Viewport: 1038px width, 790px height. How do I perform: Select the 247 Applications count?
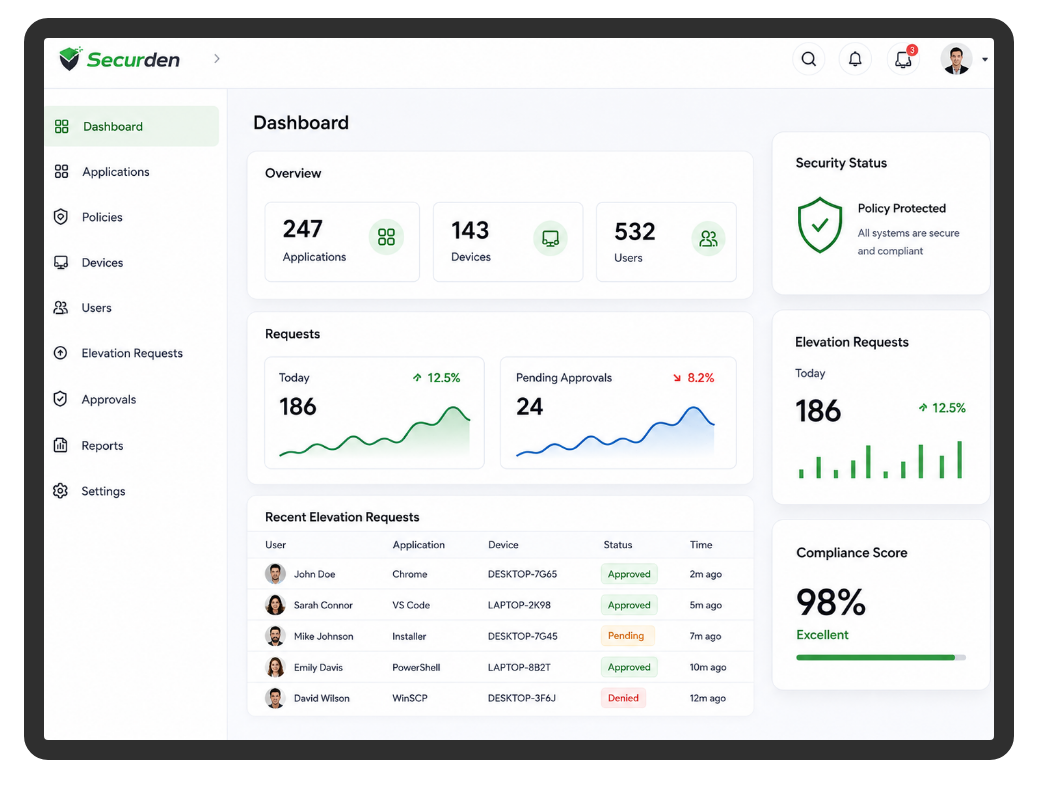pos(303,229)
